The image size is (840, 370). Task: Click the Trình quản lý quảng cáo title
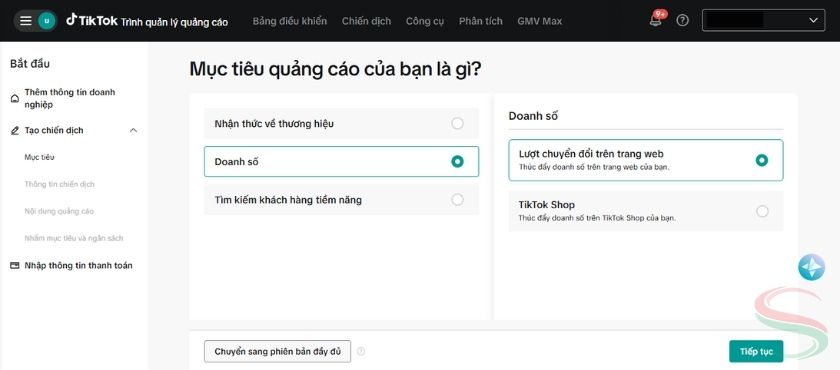175,22
